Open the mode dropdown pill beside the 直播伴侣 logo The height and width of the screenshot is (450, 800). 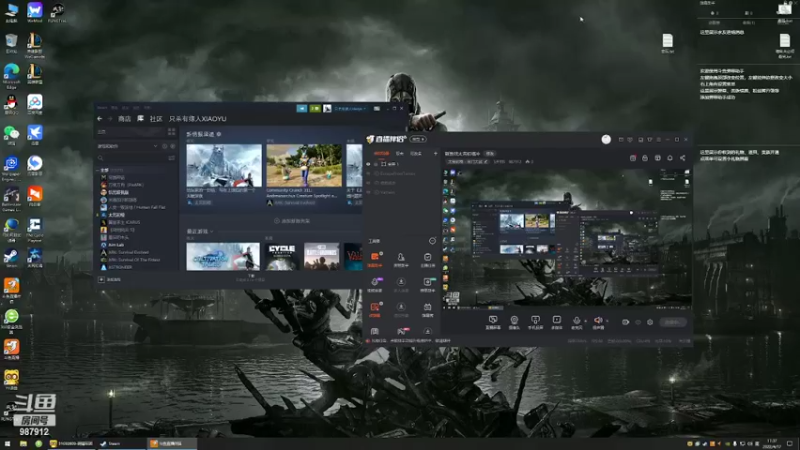click(418, 139)
